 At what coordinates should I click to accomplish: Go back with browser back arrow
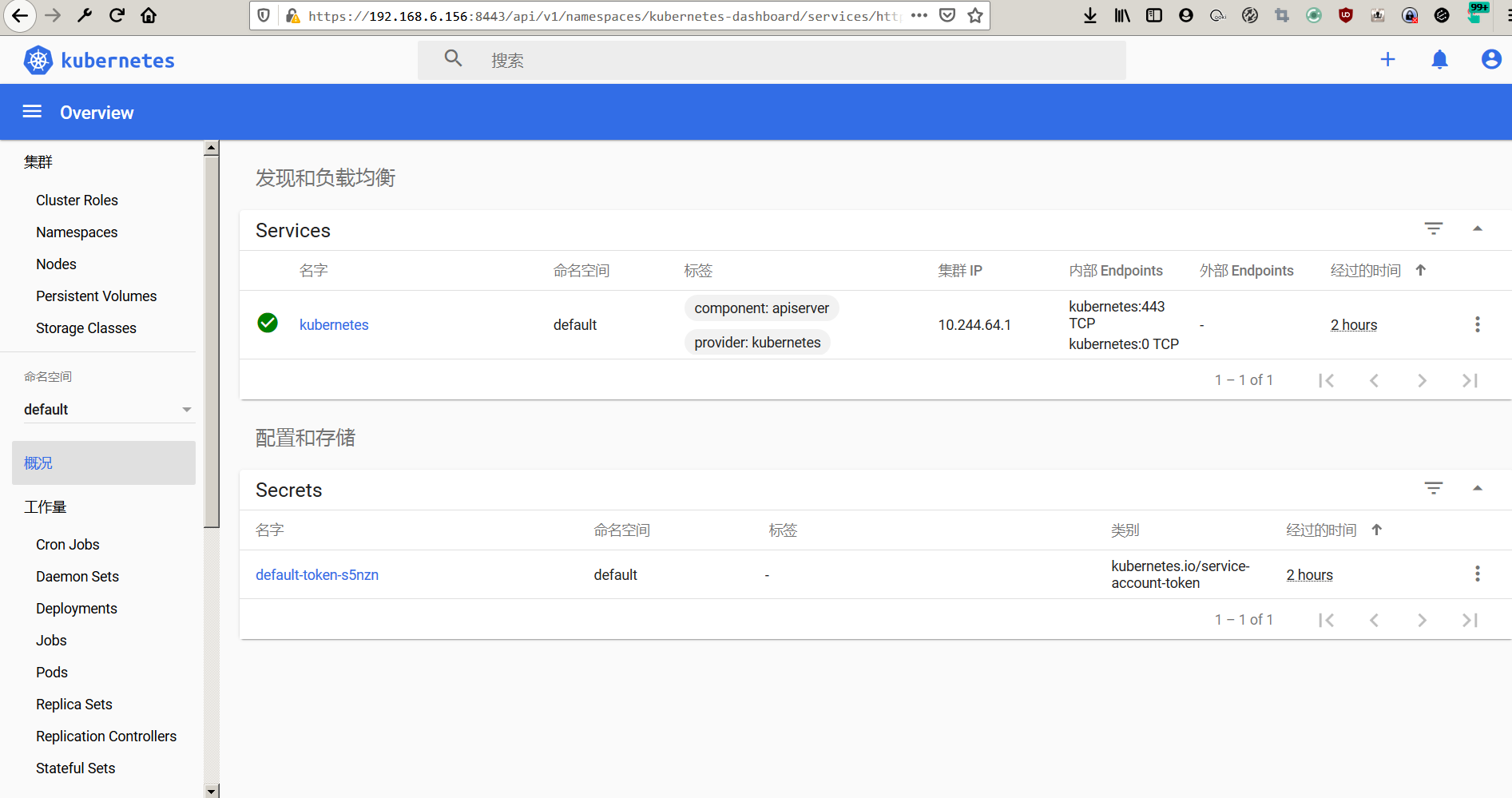(20, 15)
